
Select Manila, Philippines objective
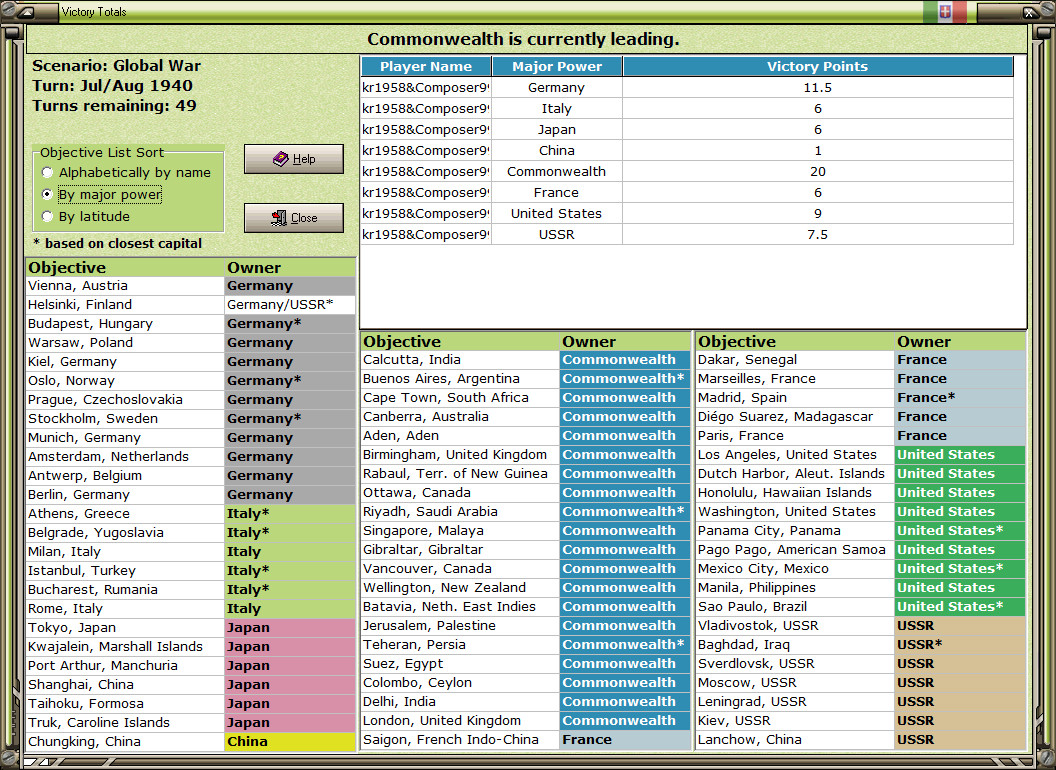pos(795,587)
